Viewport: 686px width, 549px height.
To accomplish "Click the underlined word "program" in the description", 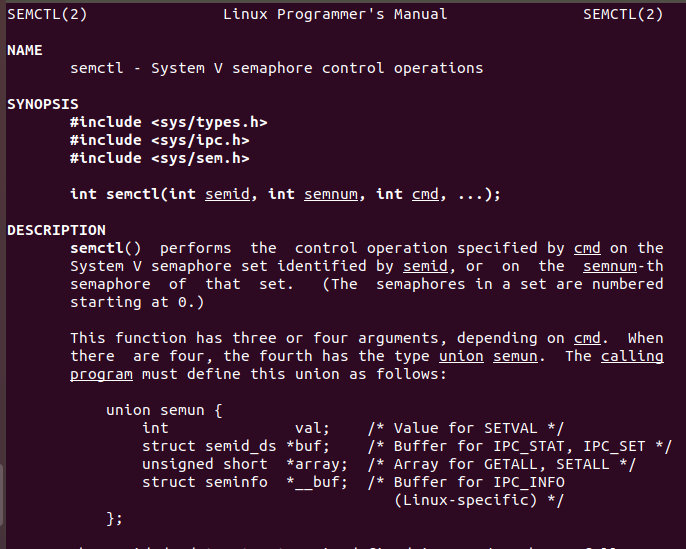I will point(101,374).
